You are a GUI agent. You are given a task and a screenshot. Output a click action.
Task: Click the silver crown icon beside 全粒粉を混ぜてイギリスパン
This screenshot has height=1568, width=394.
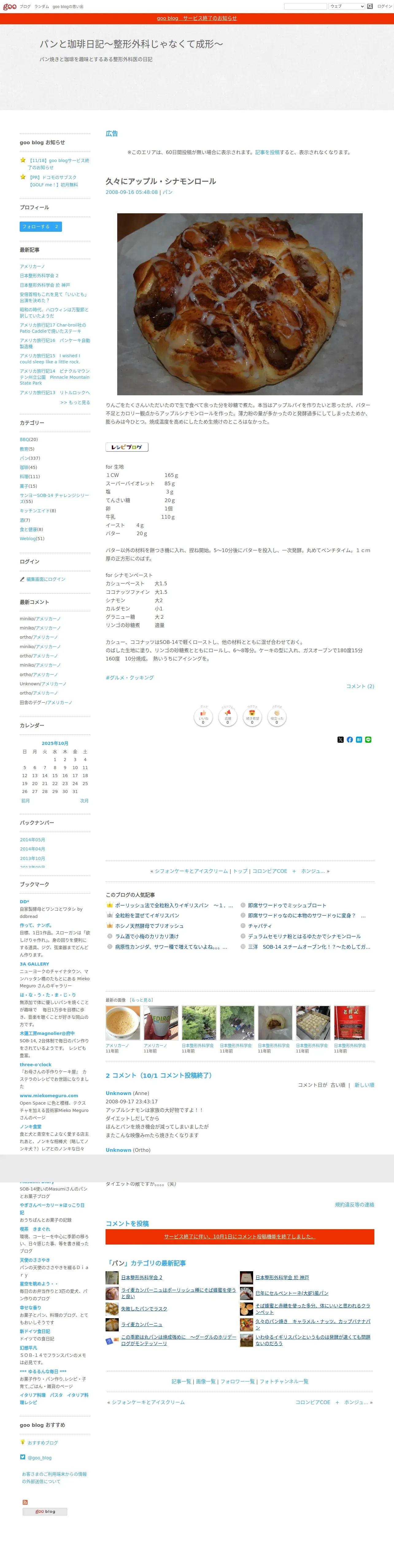(110, 916)
